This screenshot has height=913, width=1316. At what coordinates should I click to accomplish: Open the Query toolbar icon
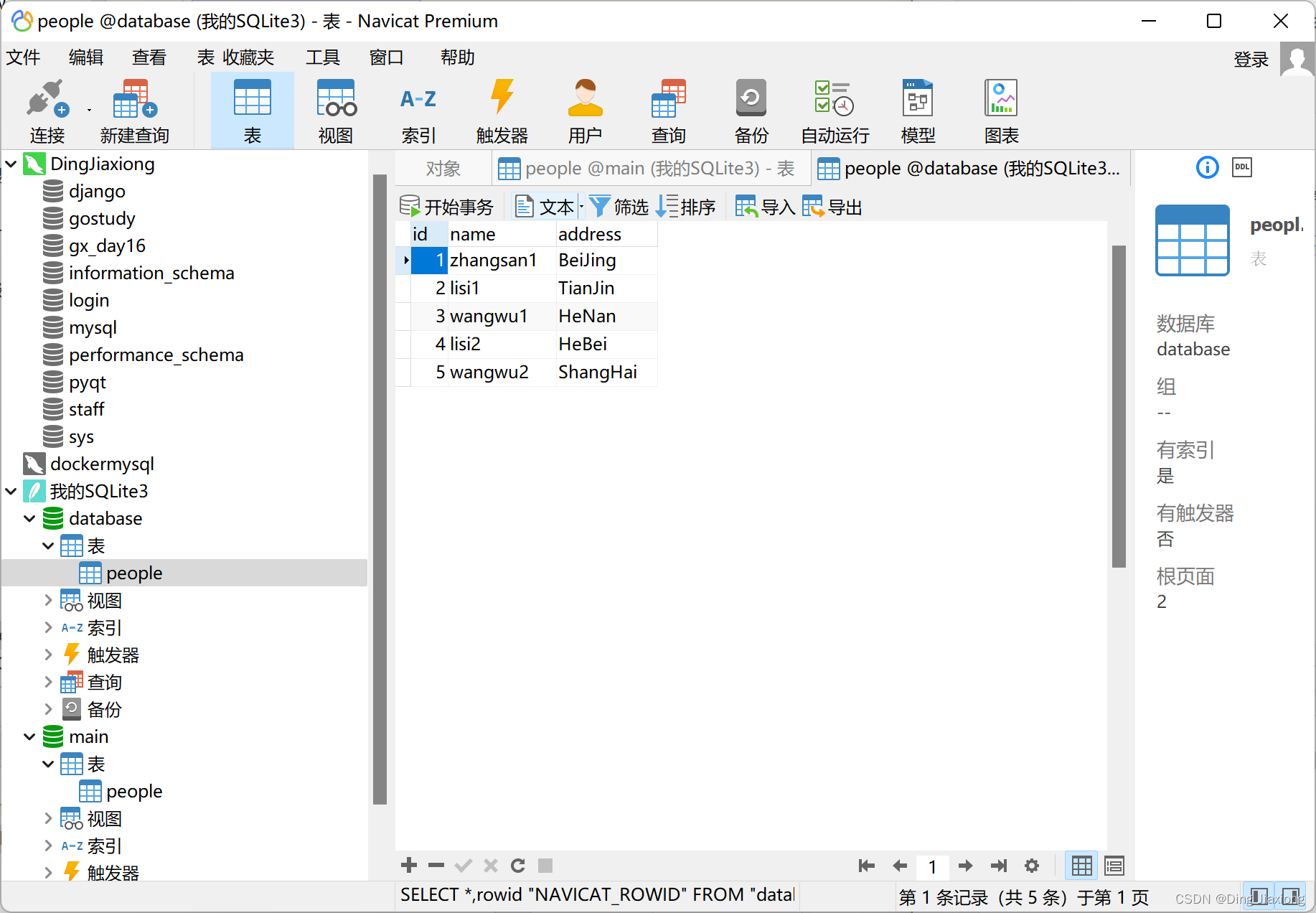(669, 99)
